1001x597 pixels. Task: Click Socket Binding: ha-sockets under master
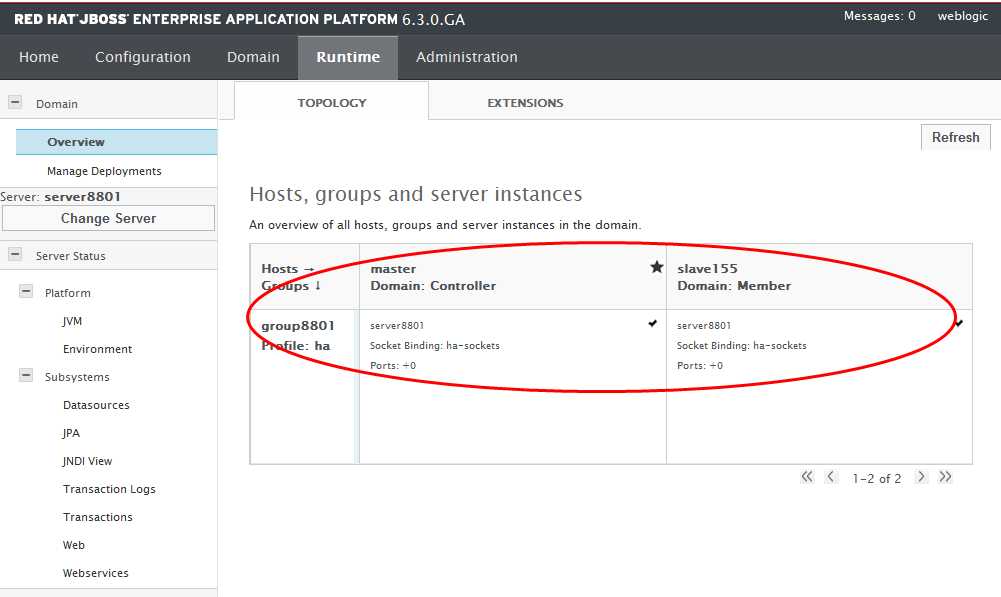click(435, 345)
